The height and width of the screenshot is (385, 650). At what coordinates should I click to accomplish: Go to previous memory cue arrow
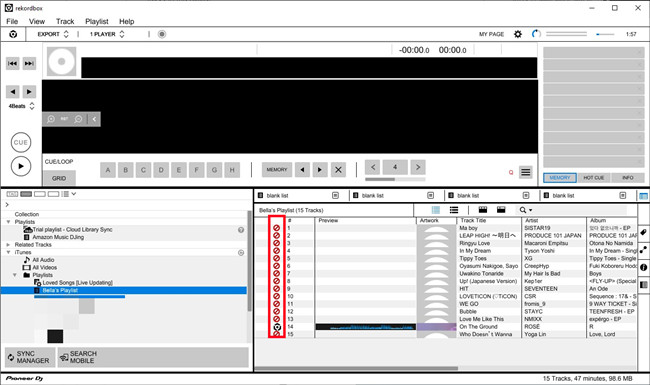(x=302, y=170)
